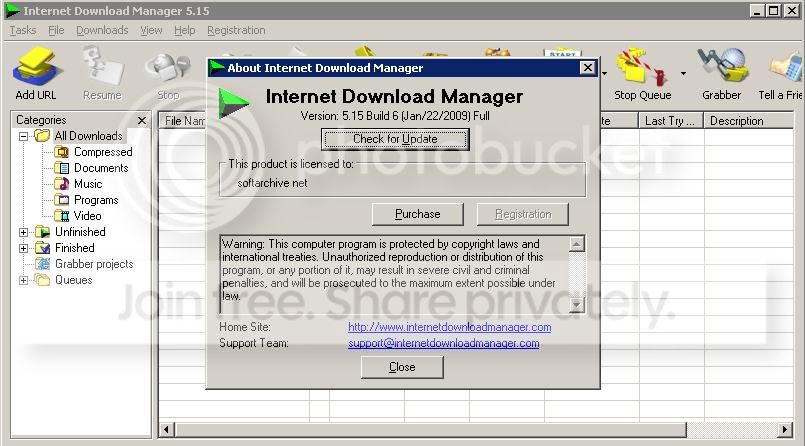This screenshot has height=446, width=805.
Task: Open the Help menu
Action: [x=184, y=30]
